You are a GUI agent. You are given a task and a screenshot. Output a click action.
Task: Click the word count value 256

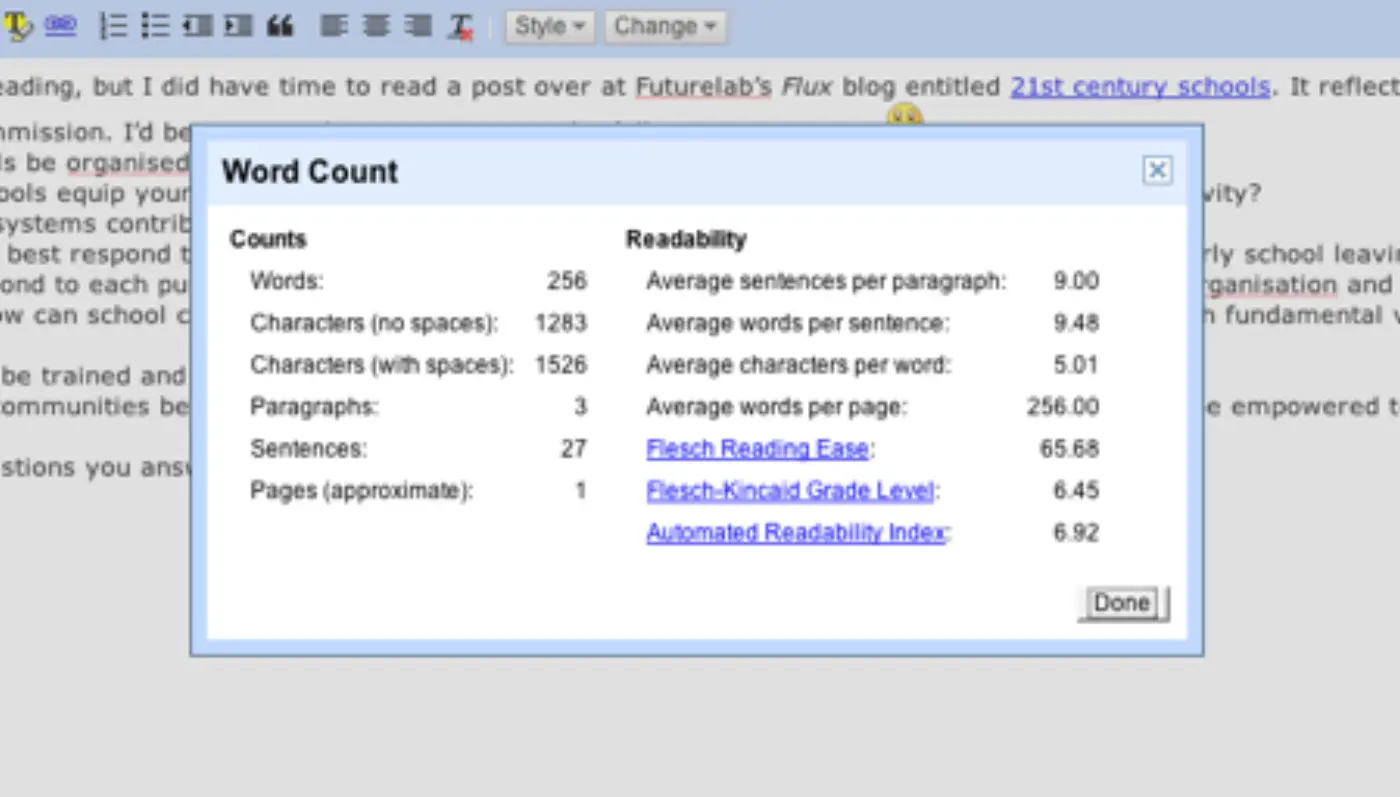click(567, 281)
